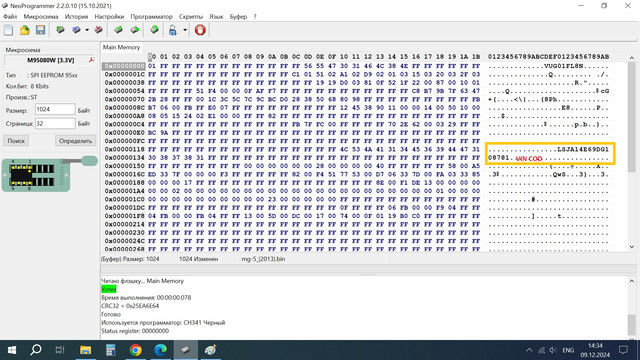The height and width of the screenshot is (360, 640).
Task: Select the Main Memory tab
Action: tap(121, 47)
